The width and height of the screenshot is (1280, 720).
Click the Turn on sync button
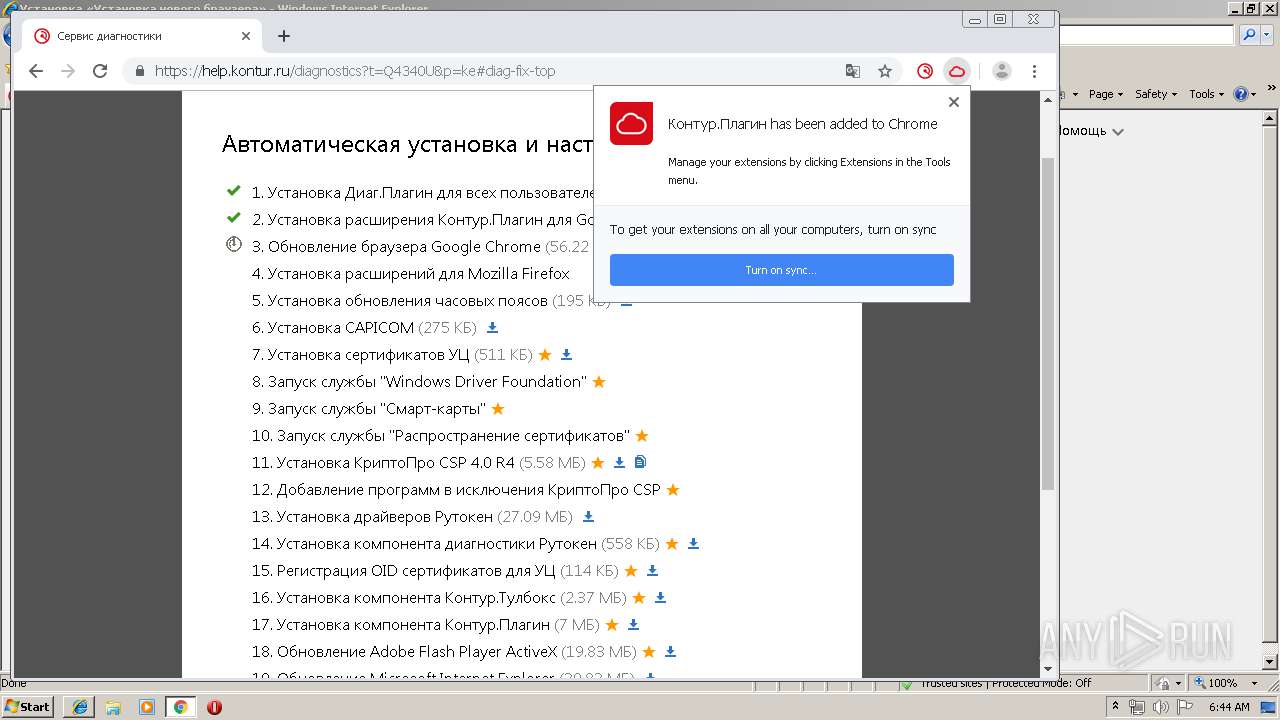[782, 270]
